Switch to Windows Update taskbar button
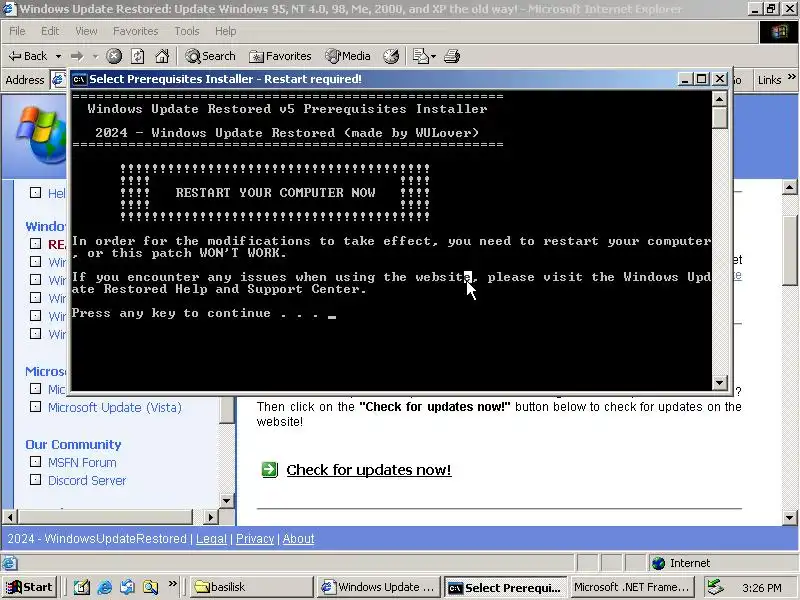The height and width of the screenshot is (600, 800). [378, 587]
